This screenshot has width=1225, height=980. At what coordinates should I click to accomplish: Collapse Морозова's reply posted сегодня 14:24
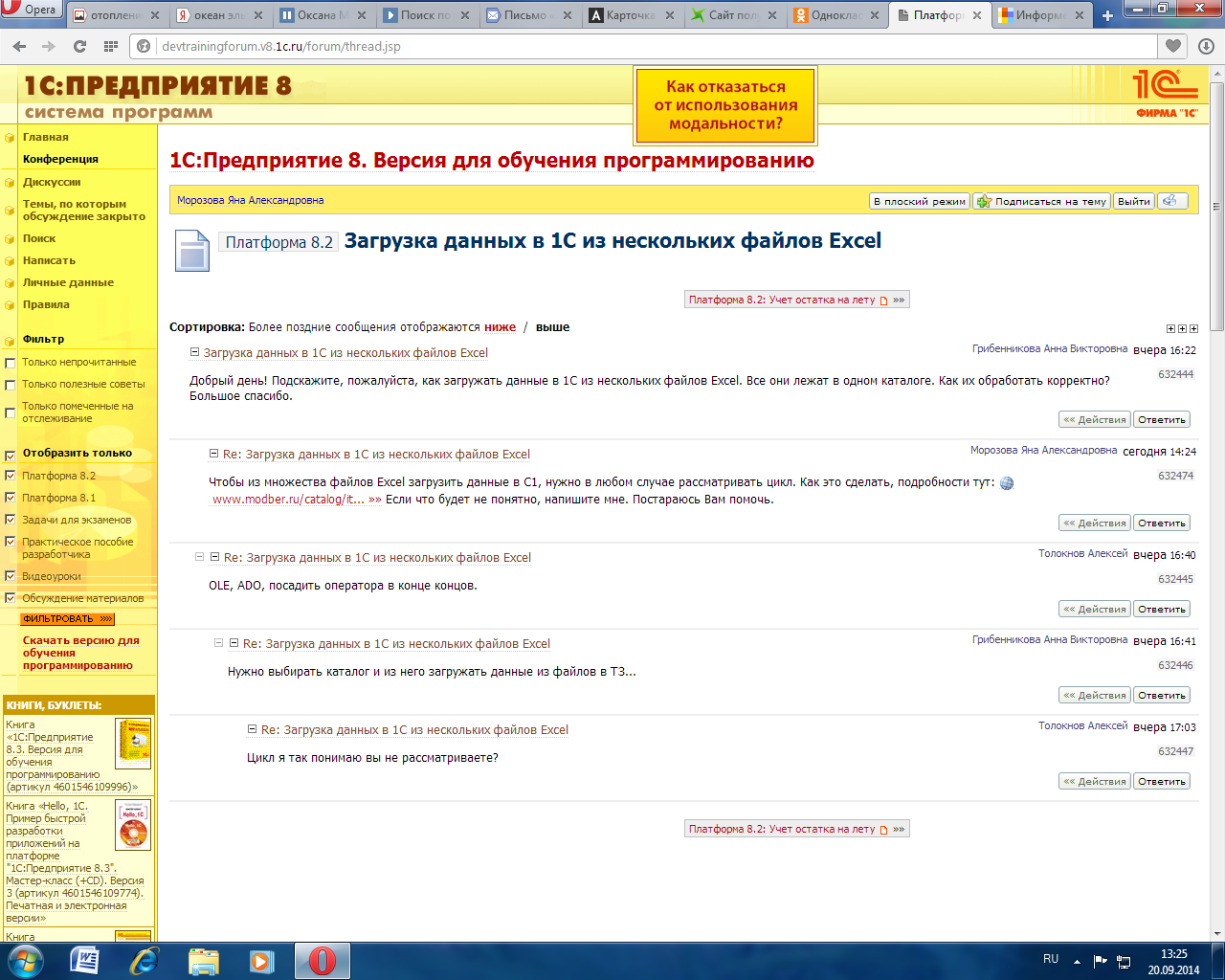click(x=214, y=454)
